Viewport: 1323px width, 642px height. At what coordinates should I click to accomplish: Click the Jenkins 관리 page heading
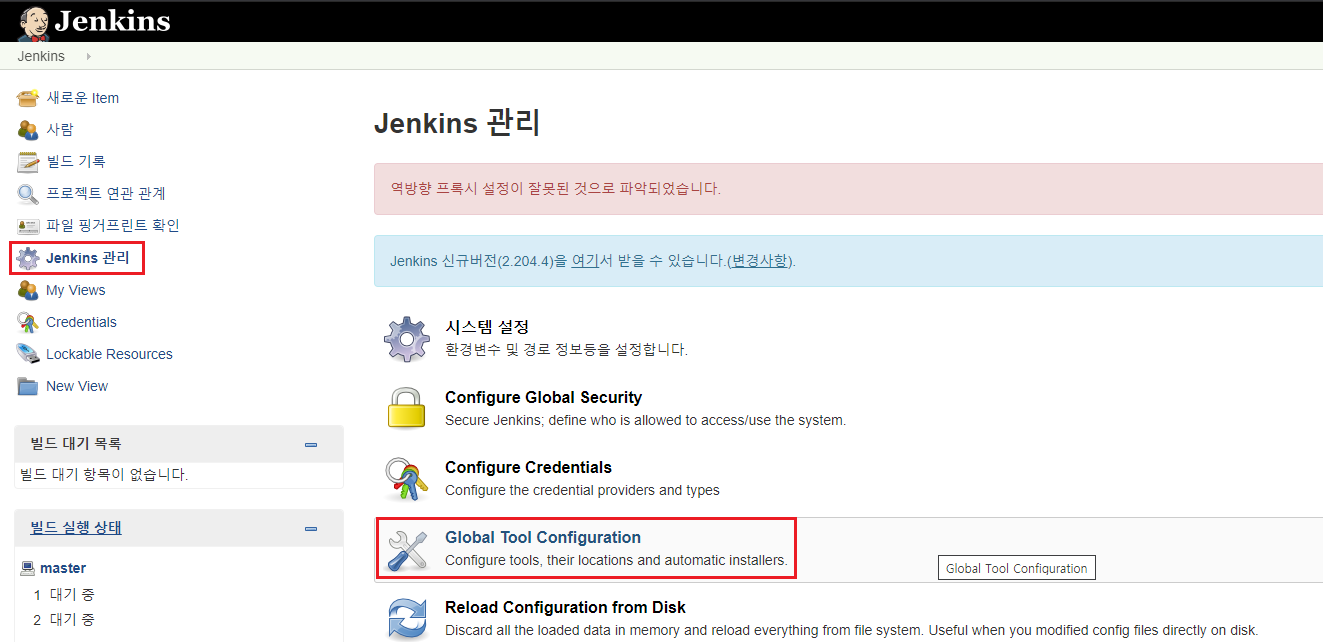[457, 124]
